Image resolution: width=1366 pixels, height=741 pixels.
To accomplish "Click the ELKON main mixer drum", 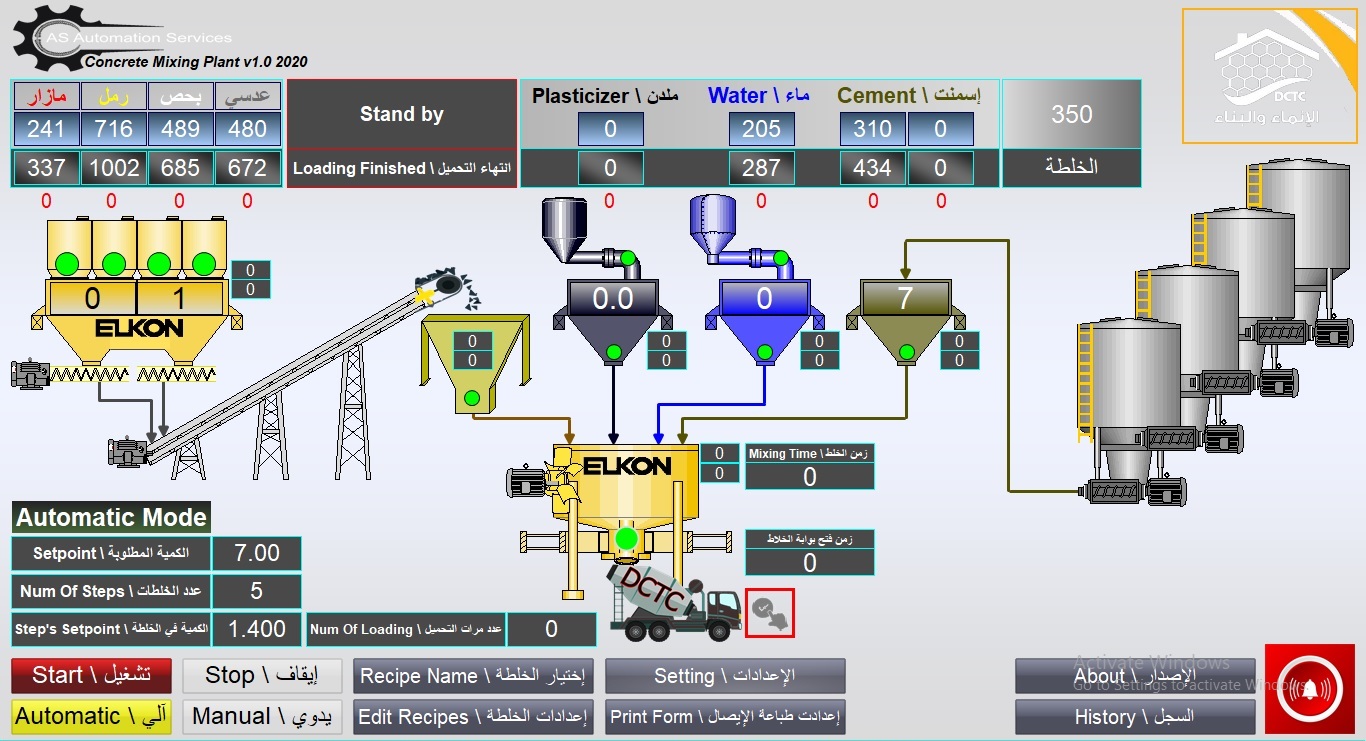I will (626, 486).
